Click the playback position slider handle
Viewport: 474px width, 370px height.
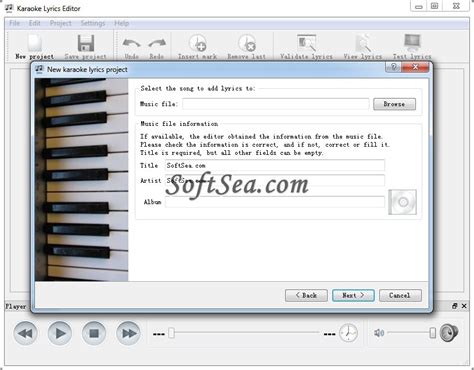click(171, 333)
